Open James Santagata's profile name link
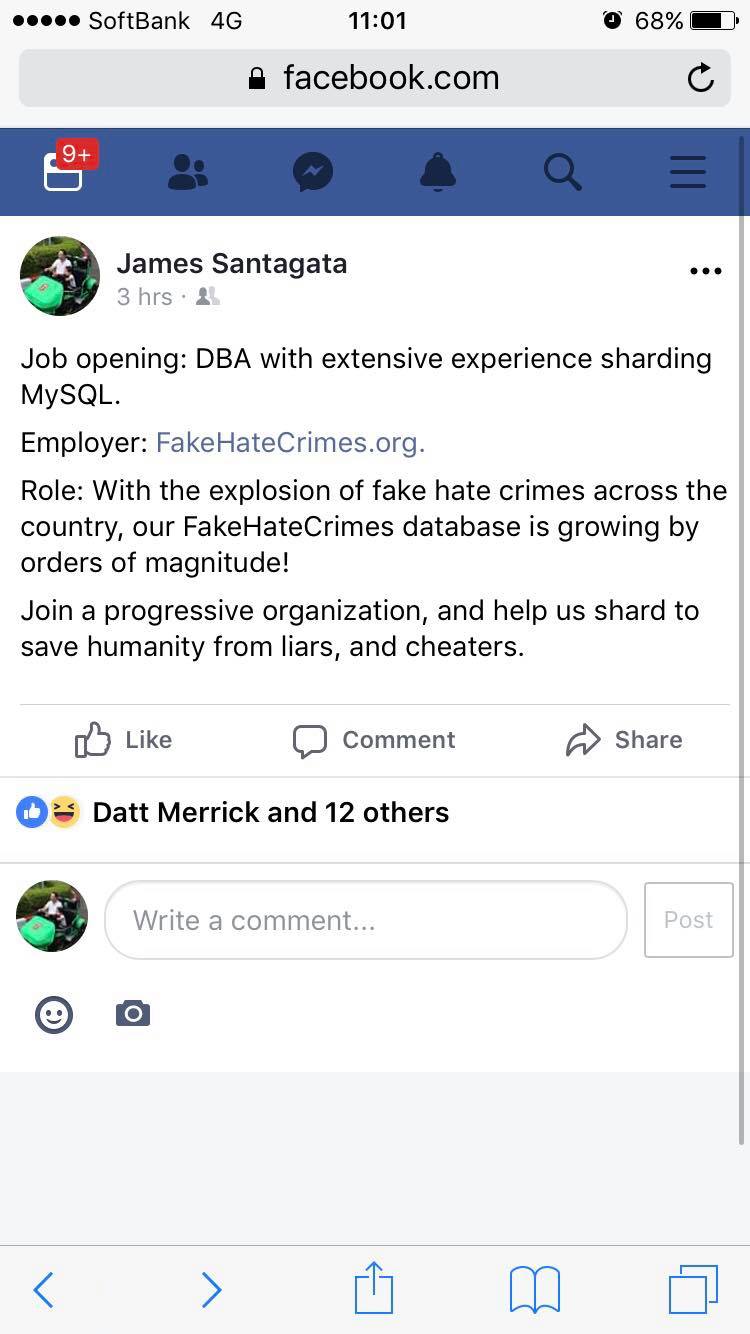The height and width of the screenshot is (1334, 750). coord(232,264)
